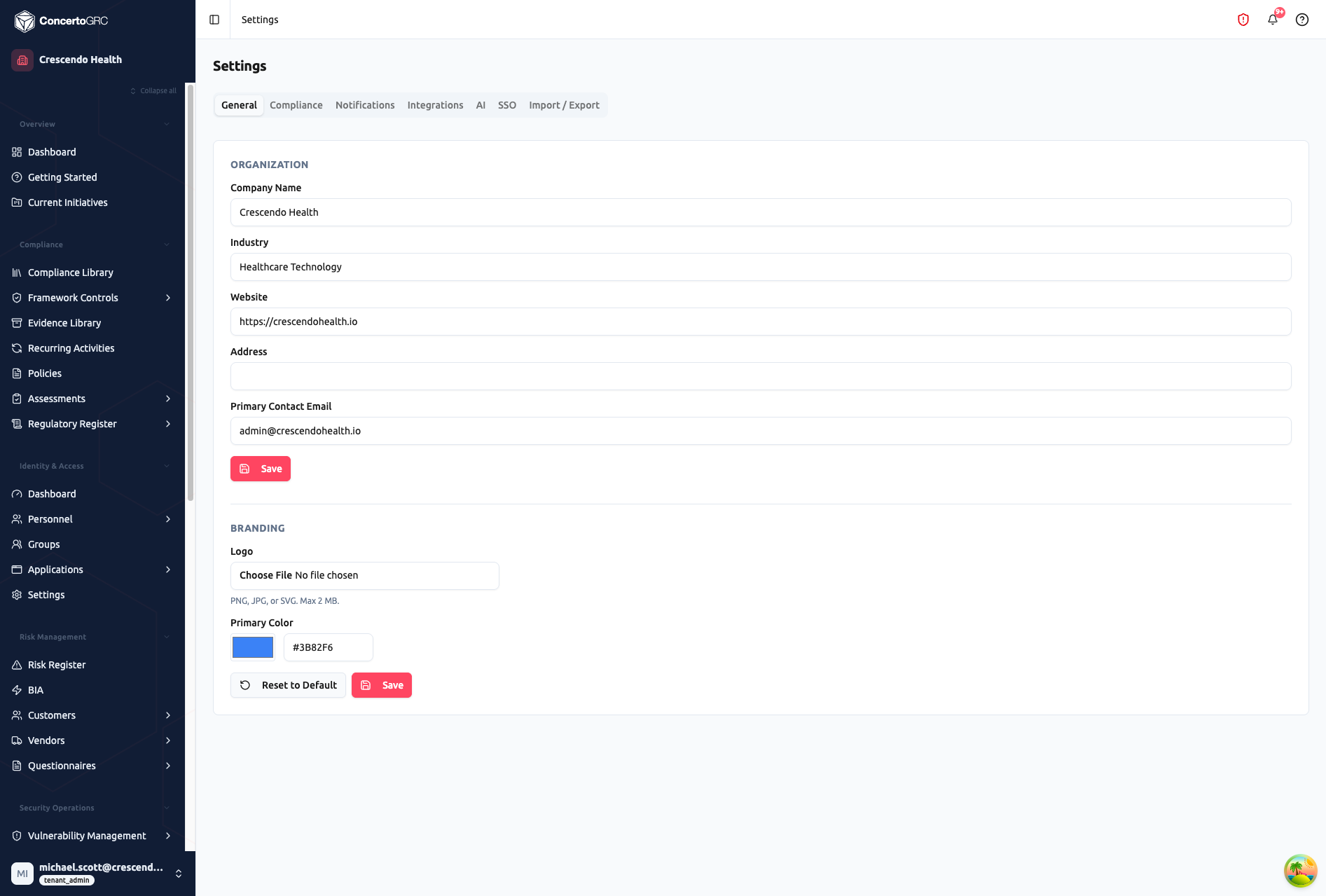Viewport: 1326px width, 896px height.
Task: Click the Settings breadcrumb text in top bar
Action: point(260,20)
